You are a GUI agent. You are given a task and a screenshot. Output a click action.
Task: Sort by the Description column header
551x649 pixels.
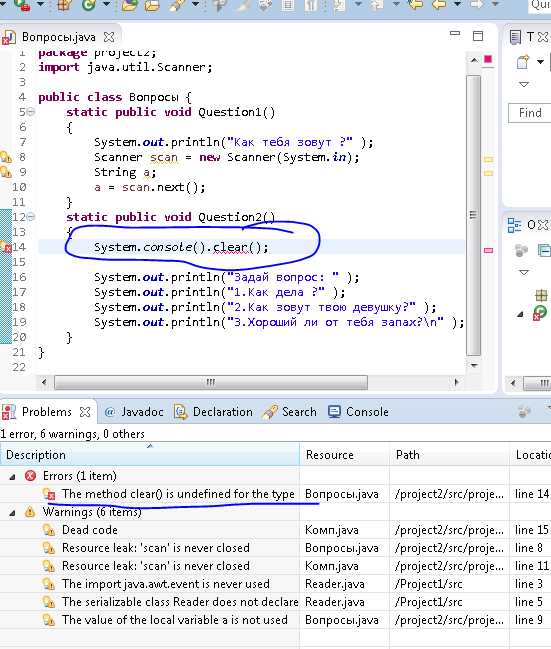coord(150,455)
